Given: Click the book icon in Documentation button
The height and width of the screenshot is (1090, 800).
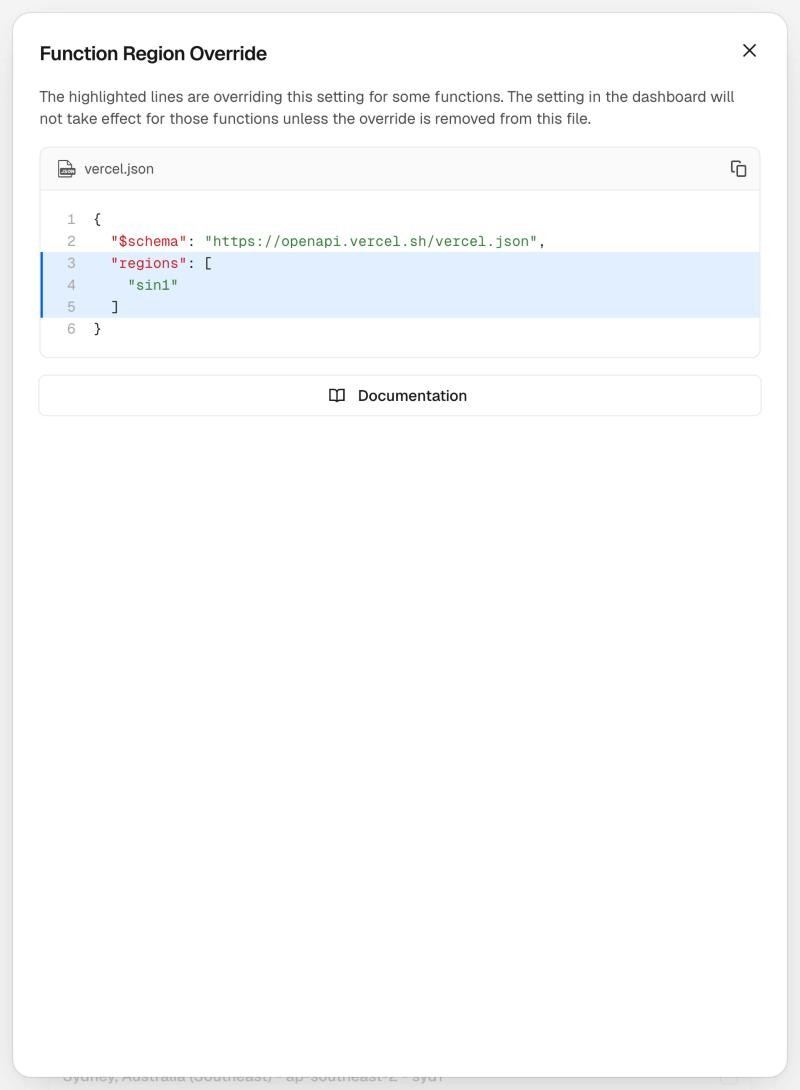Looking at the screenshot, I should point(337,396).
